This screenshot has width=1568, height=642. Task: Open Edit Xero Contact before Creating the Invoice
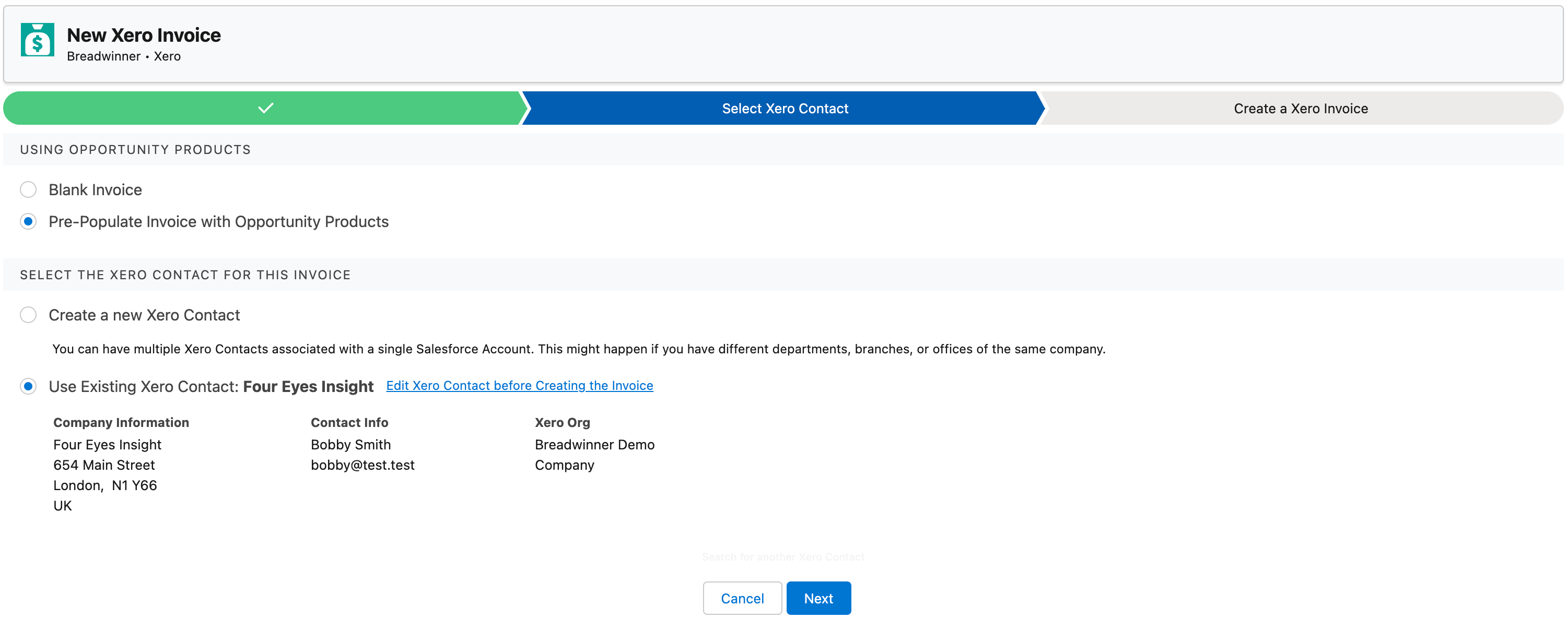519,385
